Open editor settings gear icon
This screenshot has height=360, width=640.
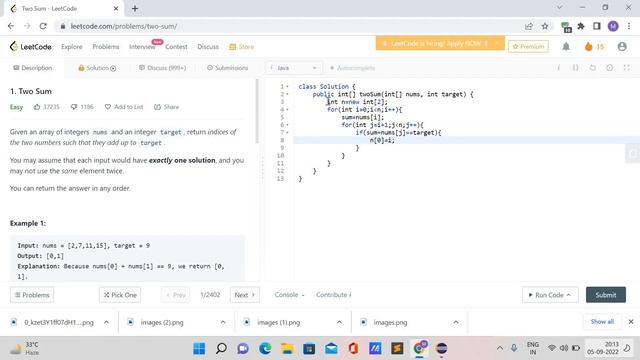tap(609, 68)
